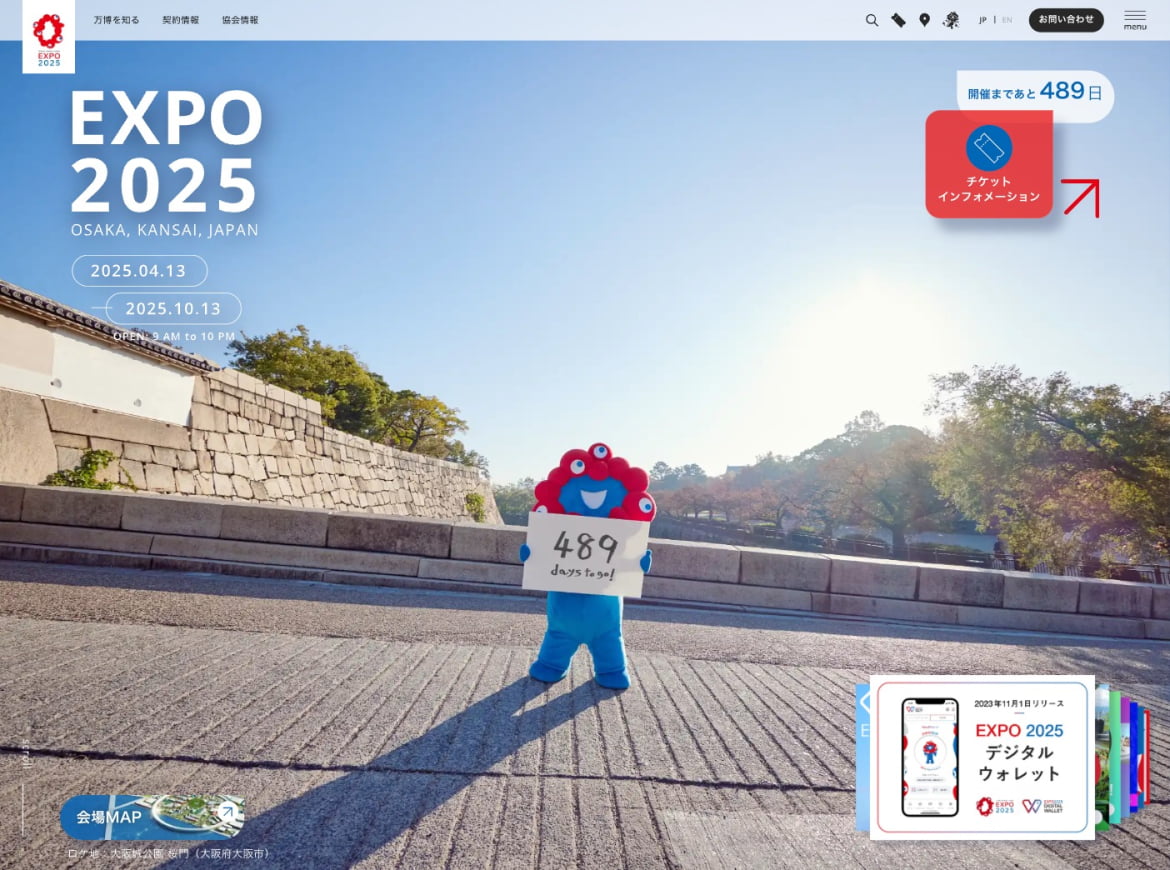Open the EXPO 2025 デジタルウォレット banner
This screenshot has height=870, width=1170.
[x=982, y=757]
